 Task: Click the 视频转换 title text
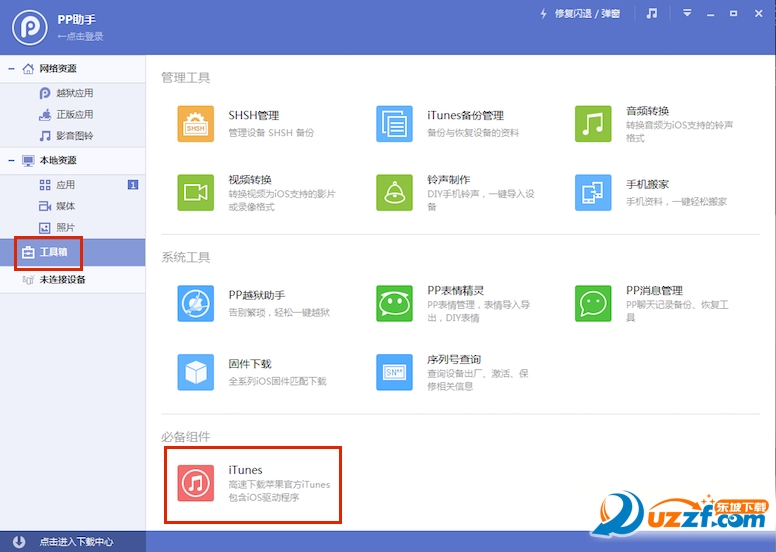pyautogui.click(x=250, y=180)
